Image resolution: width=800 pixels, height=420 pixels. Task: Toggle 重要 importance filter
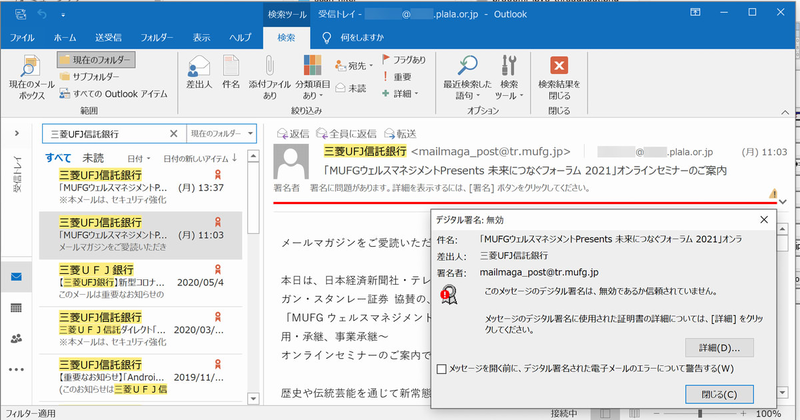396,77
